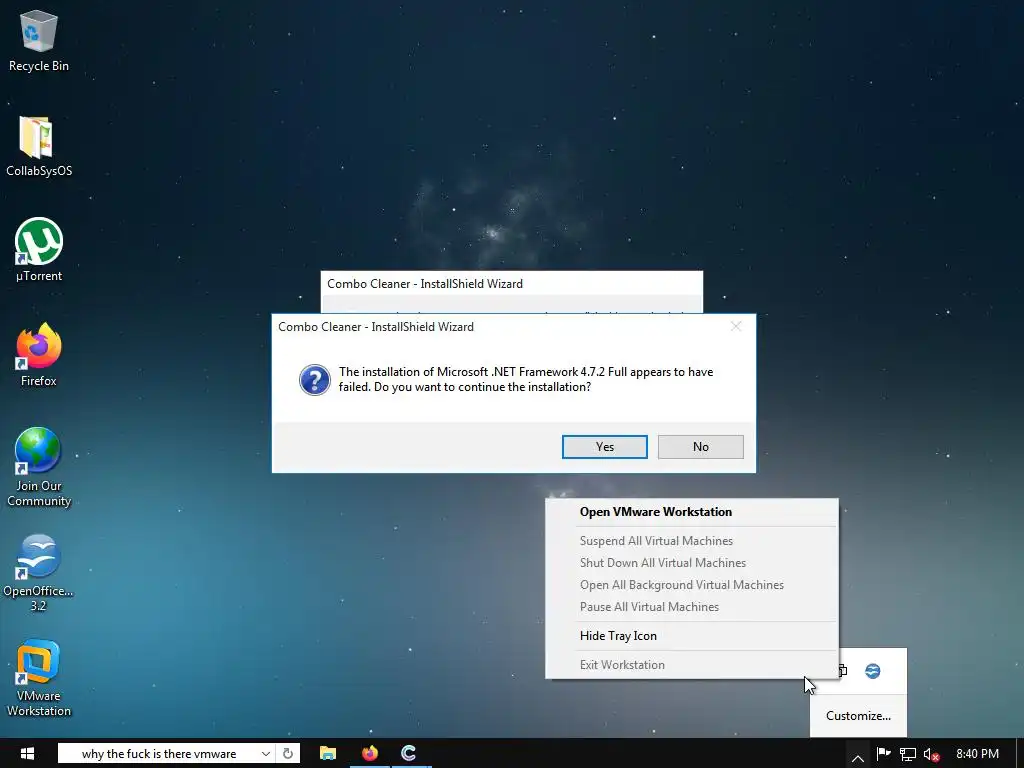Click the Windows Start button
Image resolution: width=1024 pixels, height=768 pixels.
click(x=27, y=753)
